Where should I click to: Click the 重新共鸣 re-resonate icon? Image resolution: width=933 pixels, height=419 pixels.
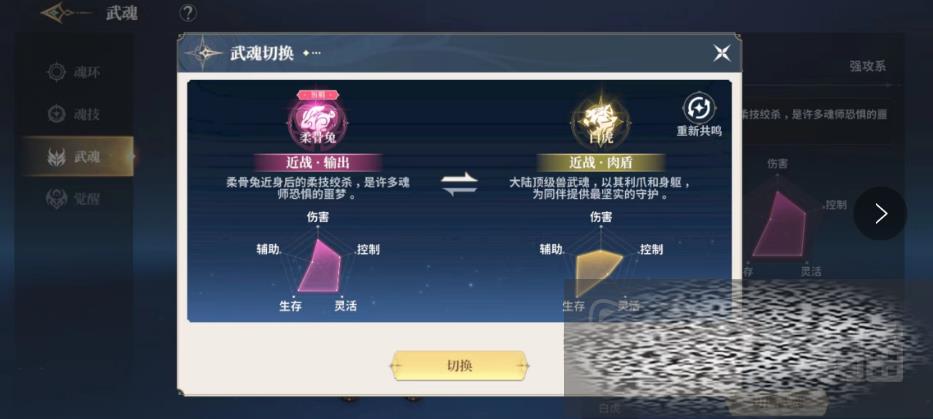(x=699, y=110)
